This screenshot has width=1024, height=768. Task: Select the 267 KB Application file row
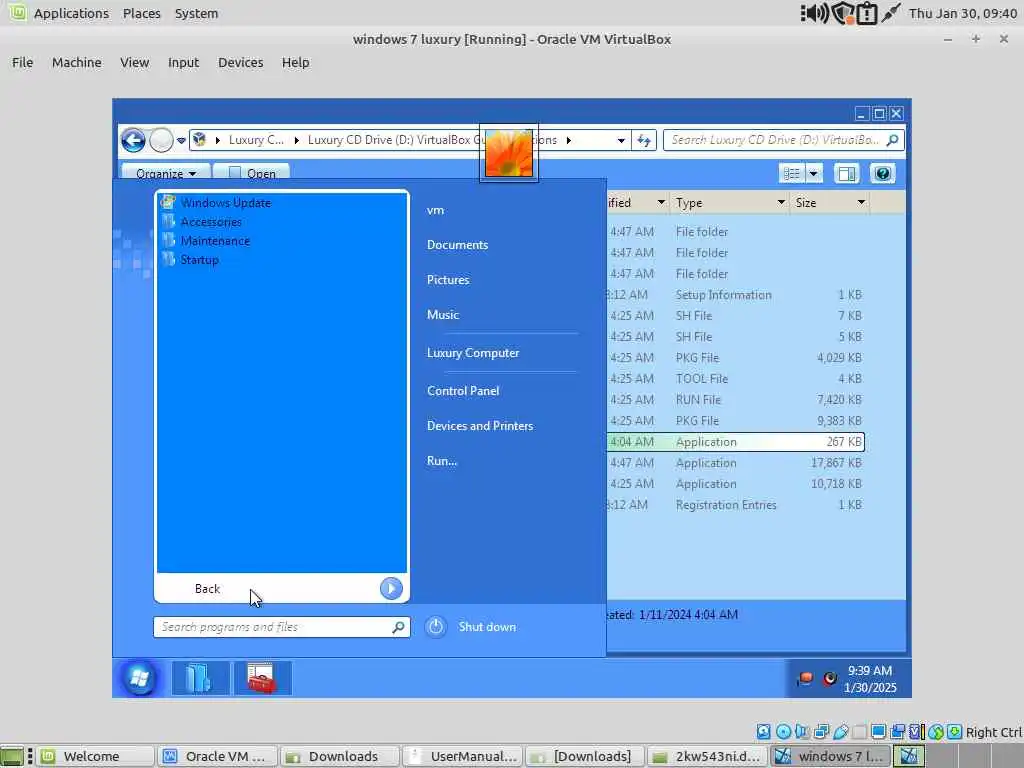pyautogui.click(x=735, y=442)
